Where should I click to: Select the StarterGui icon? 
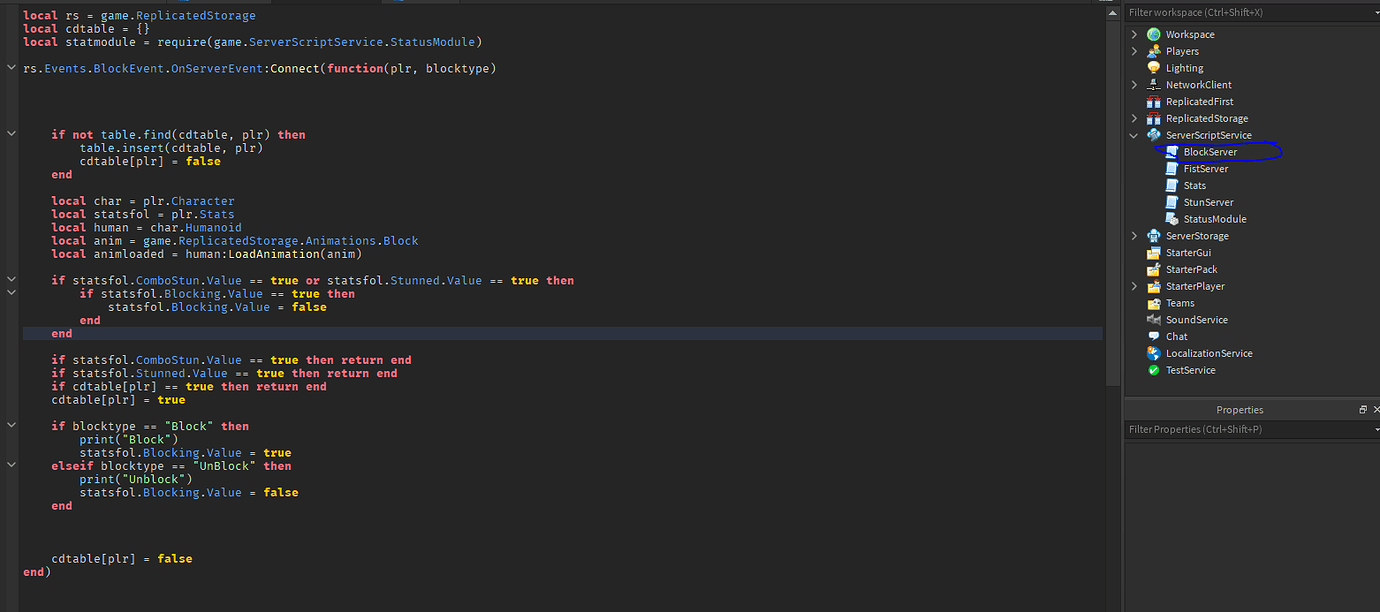point(1152,252)
